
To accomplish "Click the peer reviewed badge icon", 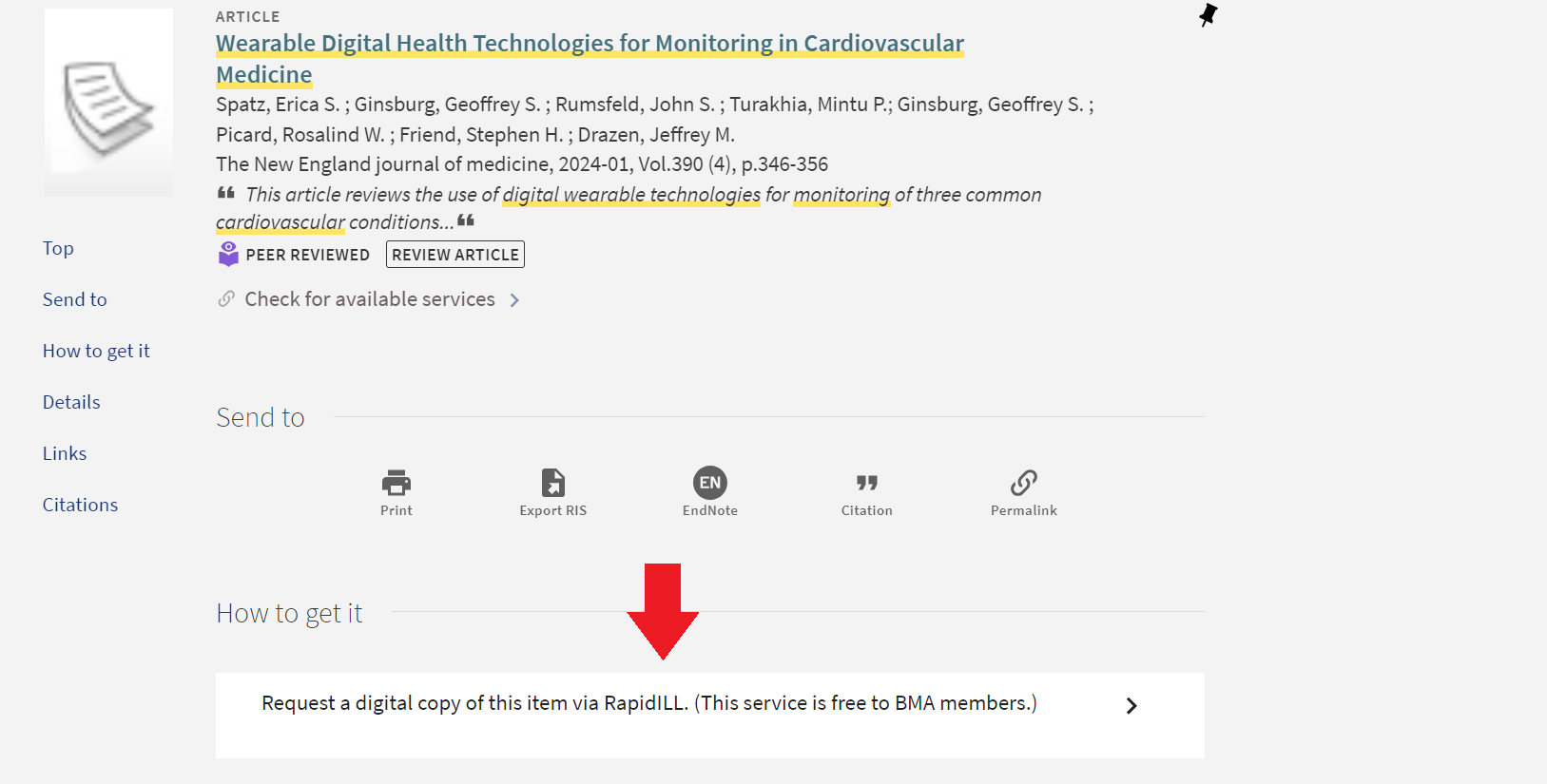I will (228, 254).
